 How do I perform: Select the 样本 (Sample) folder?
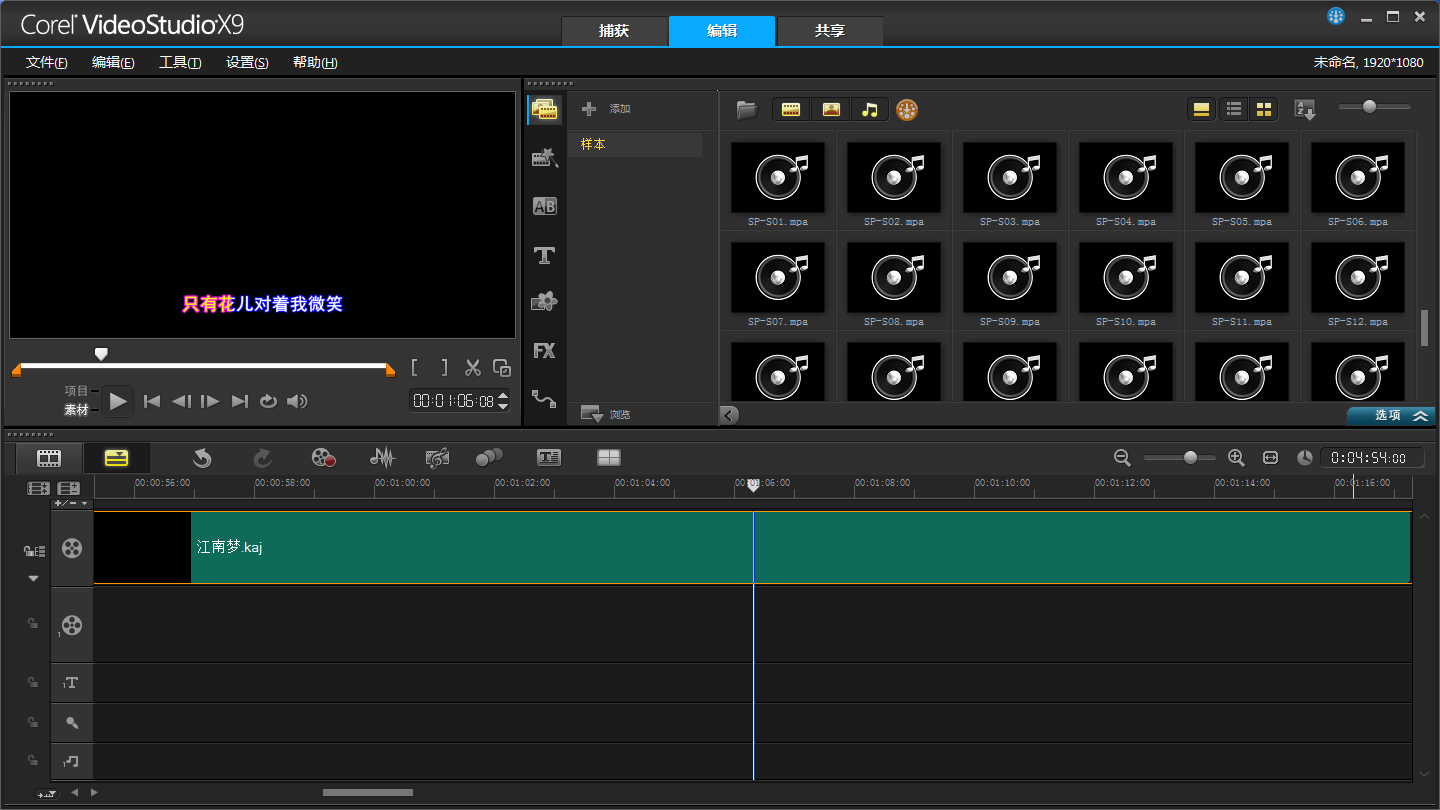(635, 144)
